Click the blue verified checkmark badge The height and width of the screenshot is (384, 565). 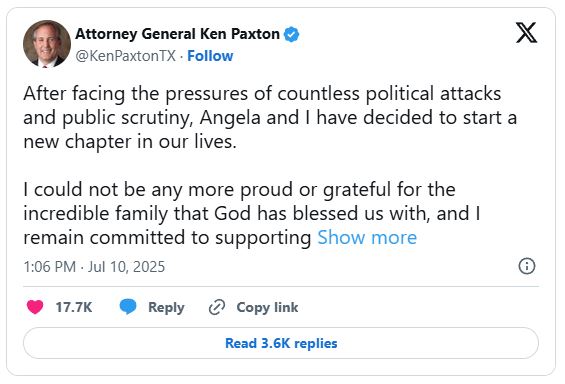[x=291, y=35]
